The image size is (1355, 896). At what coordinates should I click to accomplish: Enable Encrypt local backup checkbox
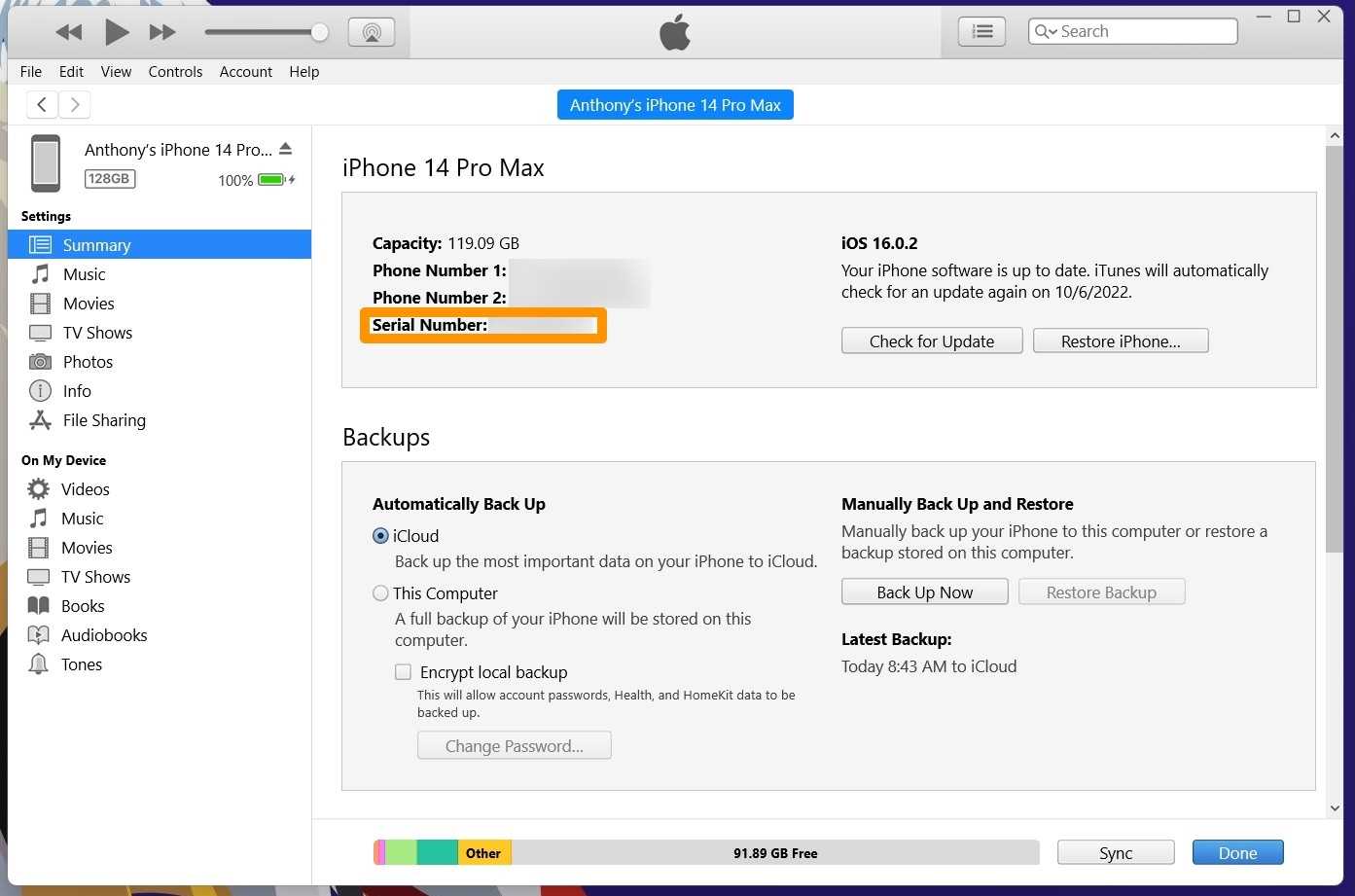403,672
